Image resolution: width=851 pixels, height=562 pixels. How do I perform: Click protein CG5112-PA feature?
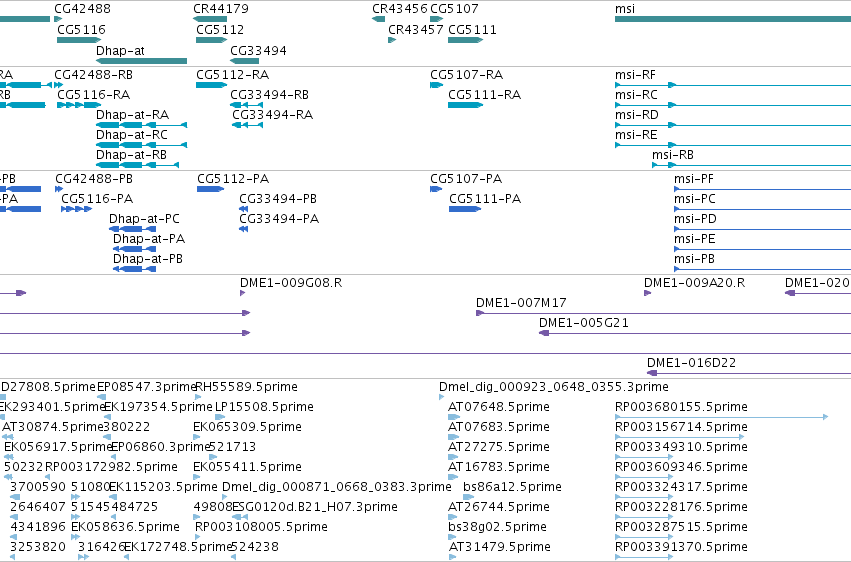pos(211,189)
